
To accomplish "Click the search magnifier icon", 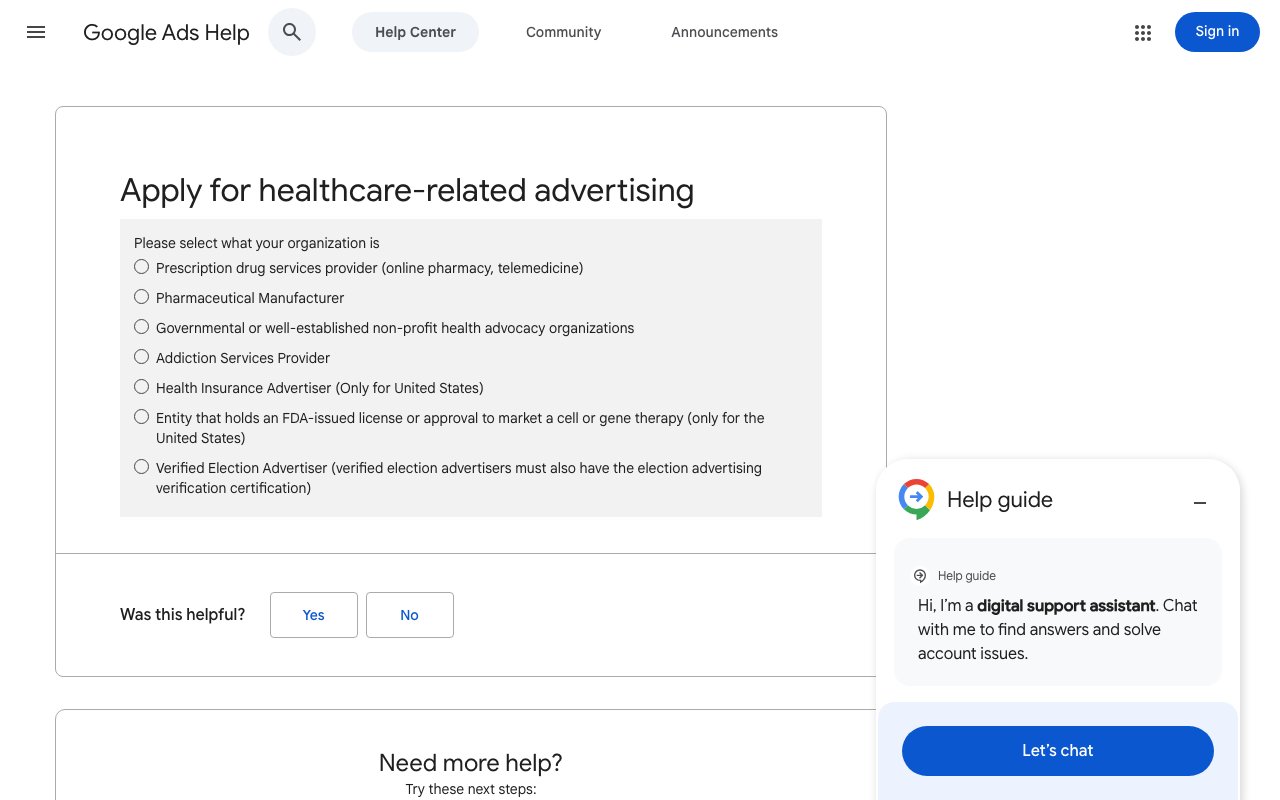I will tap(292, 32).
